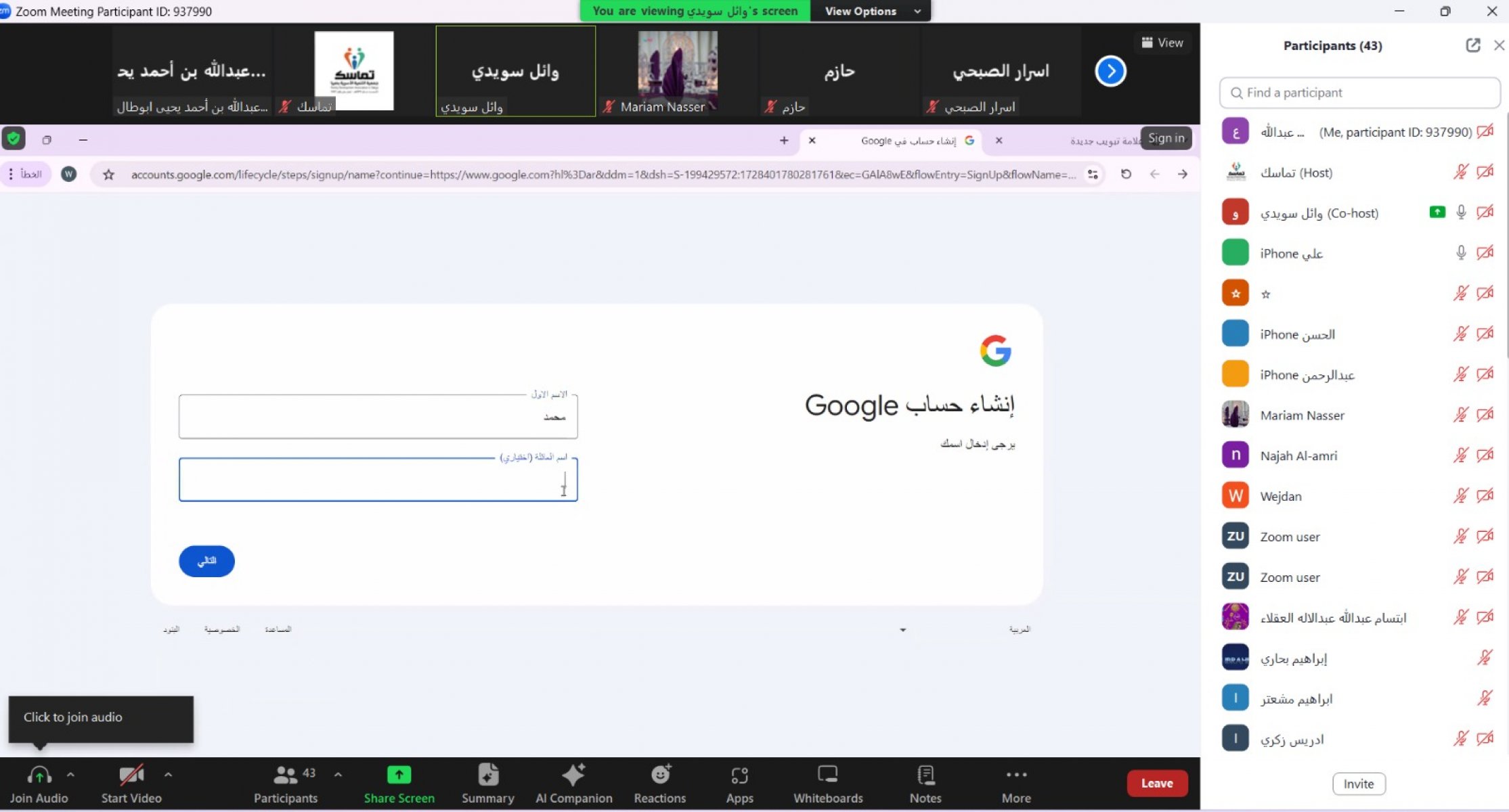This screenshot has height=812, width=1509.
Task: Click the first name field containing محمد
Action: [378, 417]
